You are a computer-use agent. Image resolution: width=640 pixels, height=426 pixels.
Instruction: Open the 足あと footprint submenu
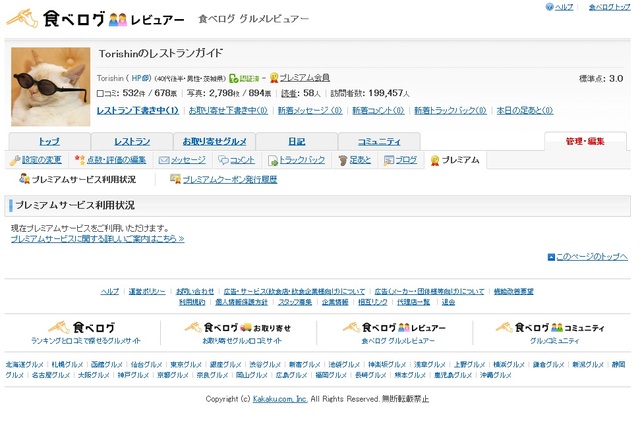355,160
